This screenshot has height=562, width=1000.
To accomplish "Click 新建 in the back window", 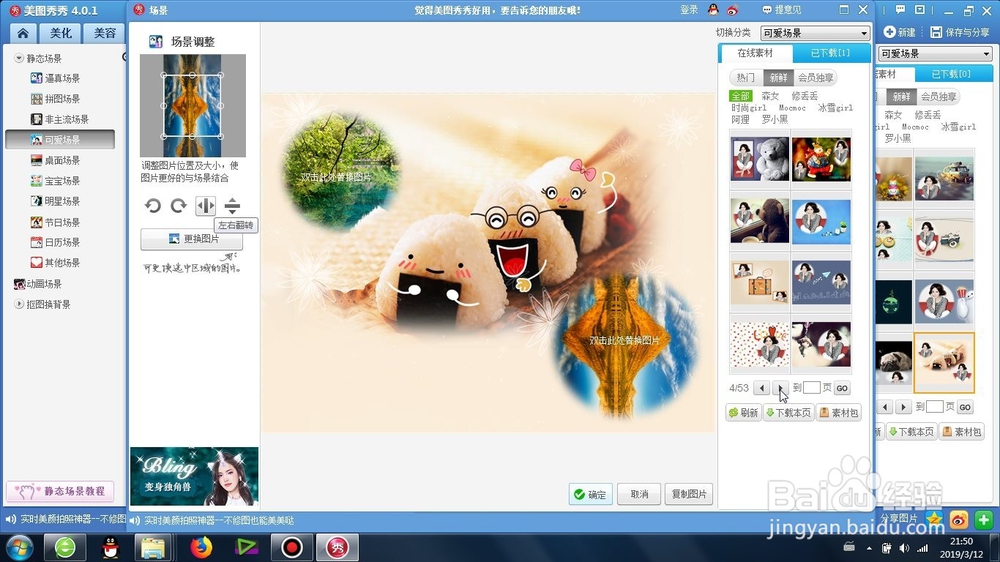I will tap(900, 32).
